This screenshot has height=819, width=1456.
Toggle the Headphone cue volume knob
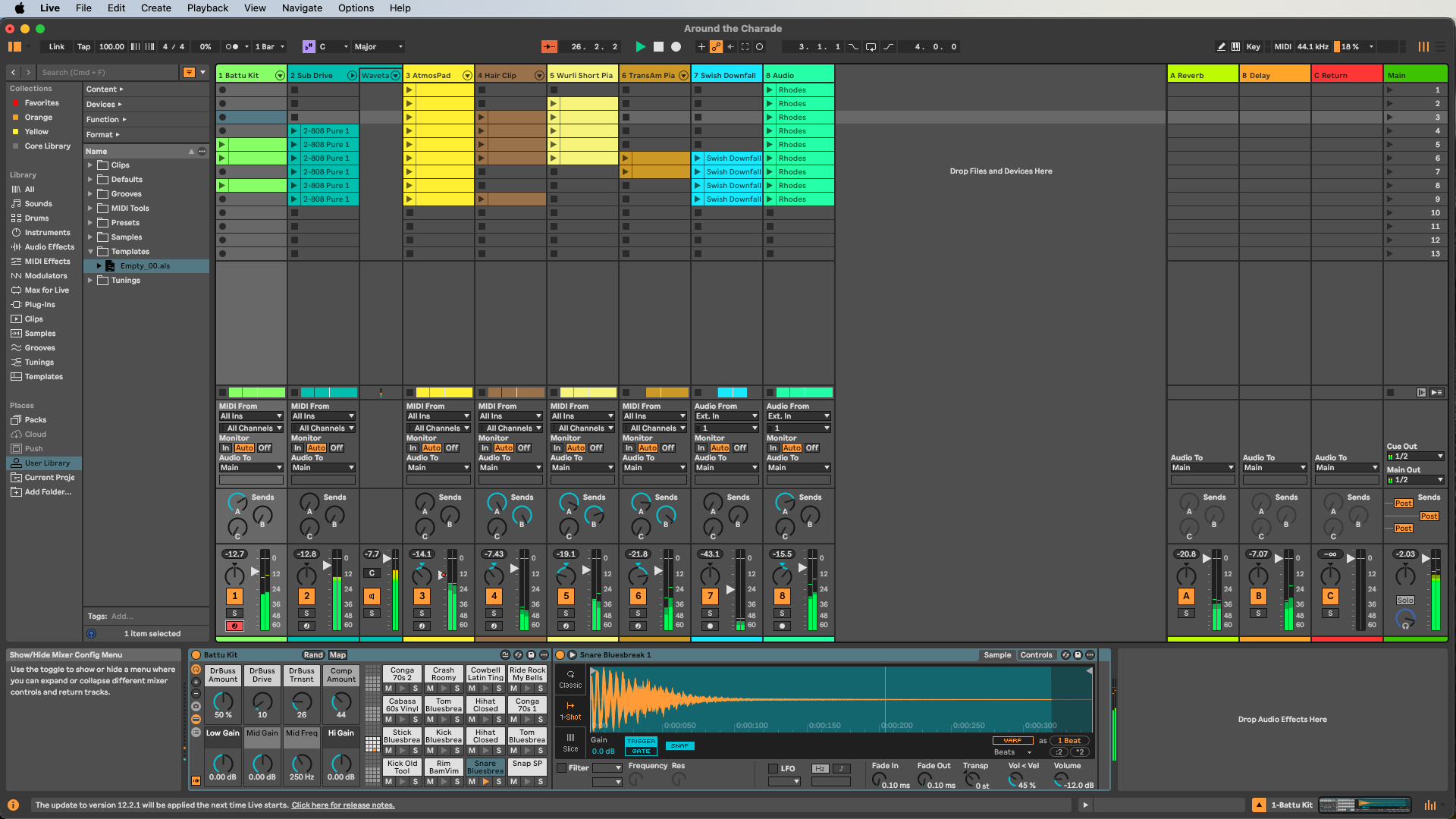[1405, 620]
